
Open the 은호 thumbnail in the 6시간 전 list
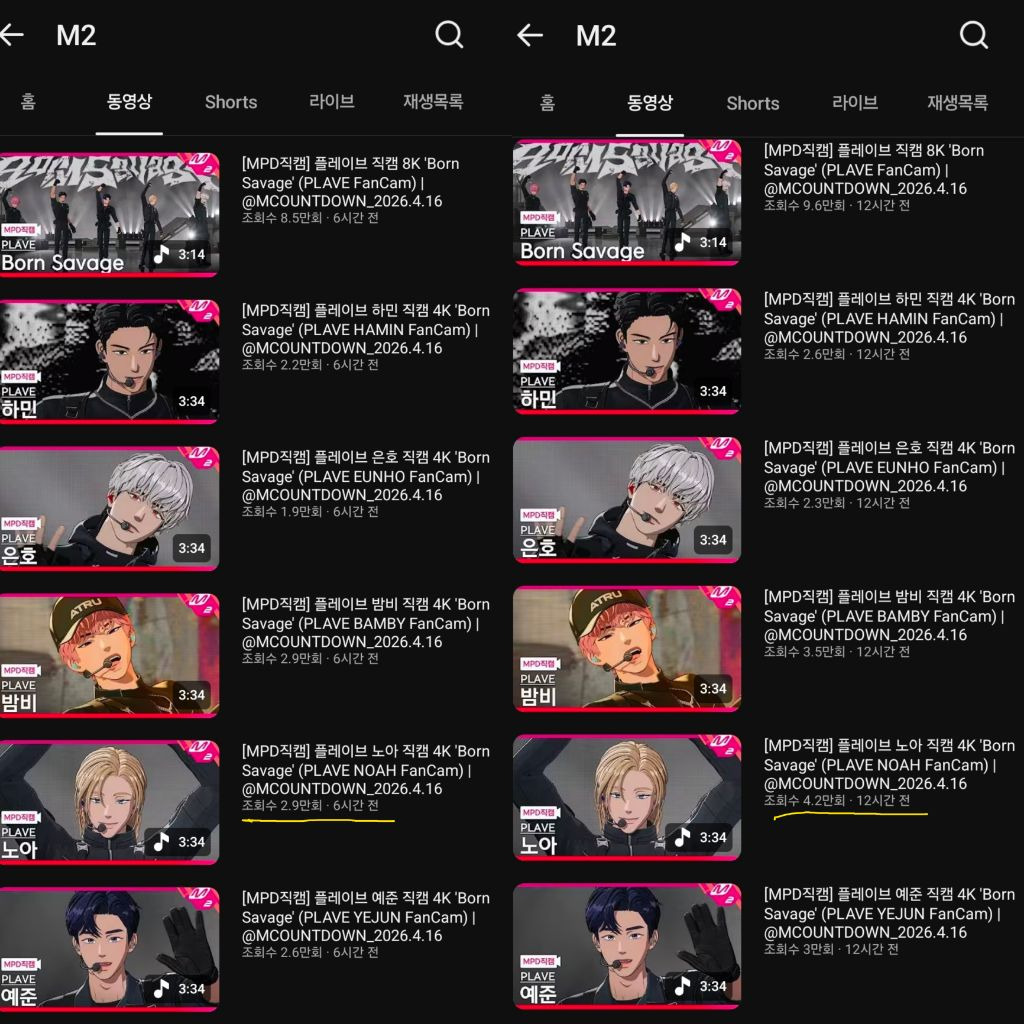coord(108,508)
